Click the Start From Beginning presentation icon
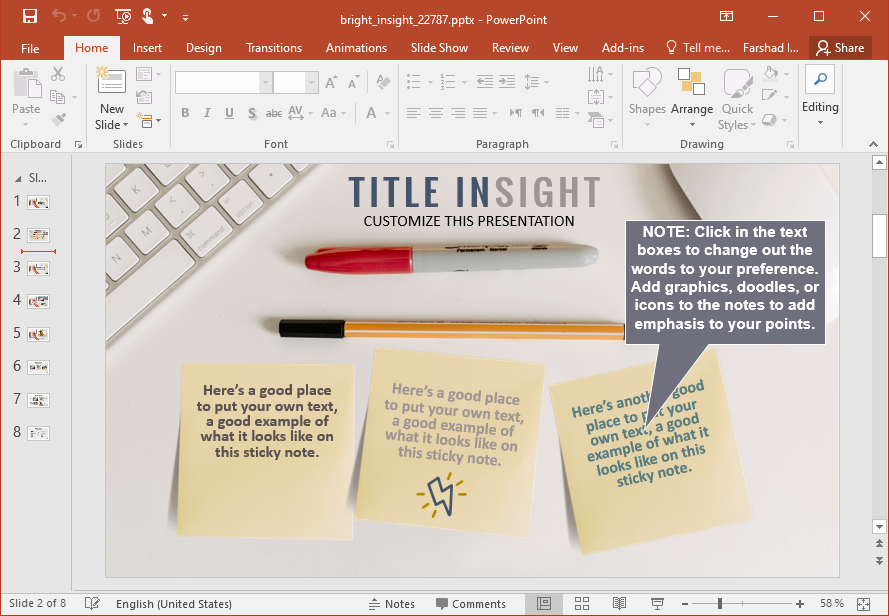This screenshot has width=889, height=616. click(122, 16)
